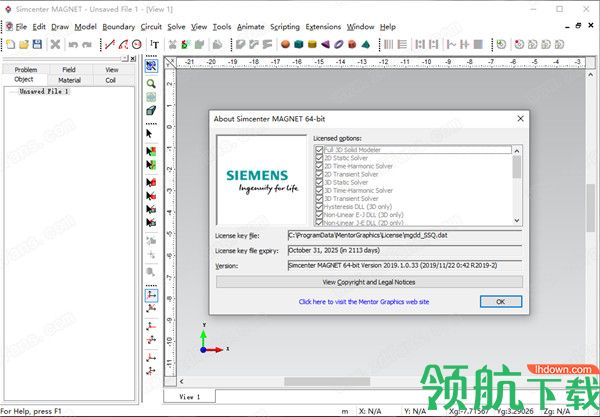This screenshot has width=600, height=417.
Task: Close the left project panel
Action: tap(133, 59)
